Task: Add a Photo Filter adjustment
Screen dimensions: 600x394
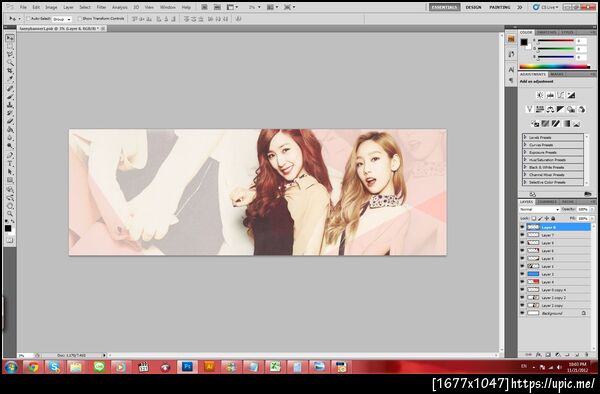Action: coord(571,109)
